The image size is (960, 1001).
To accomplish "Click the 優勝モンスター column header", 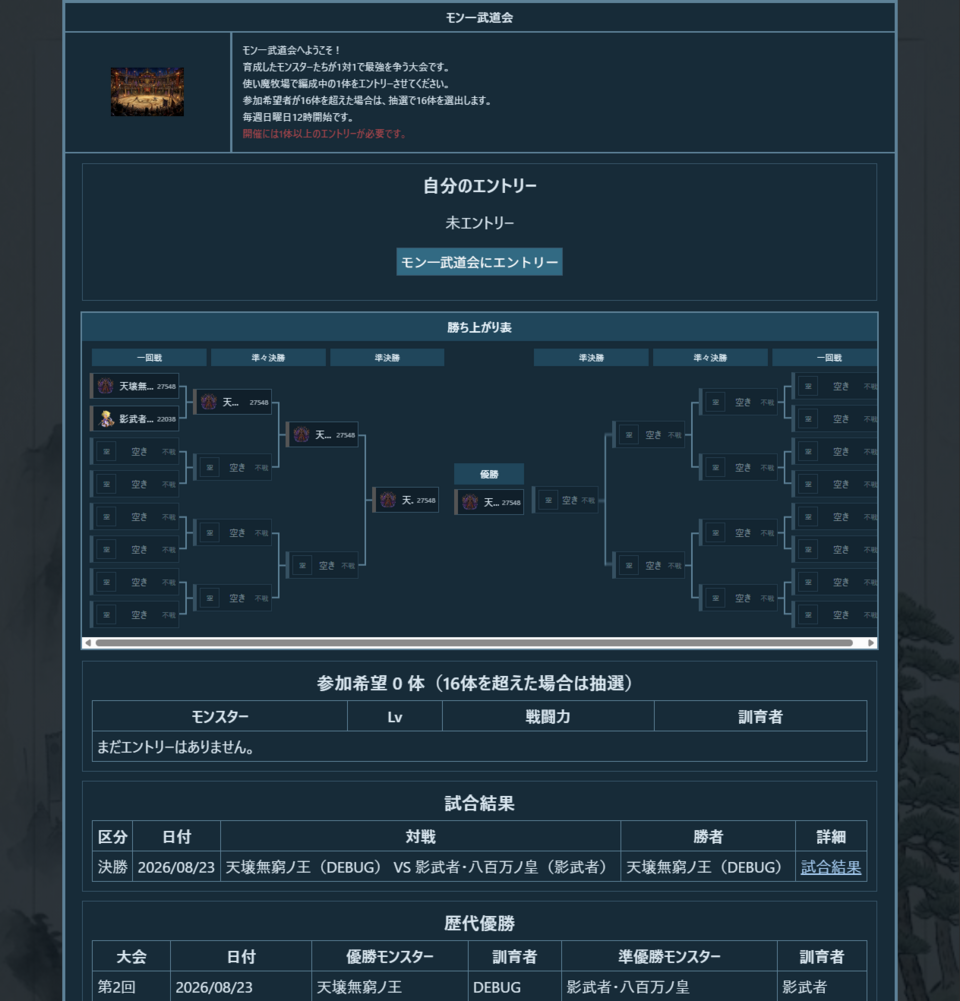I will point(389,956).
